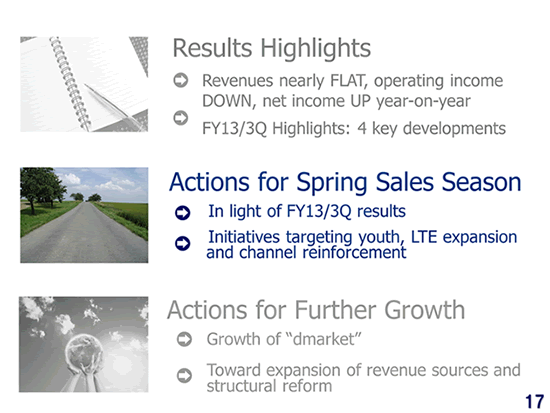Click blue arrow bullet beside 'Initiatives targeting youth'
Screen dimensions: 550x413
[183, 244]
